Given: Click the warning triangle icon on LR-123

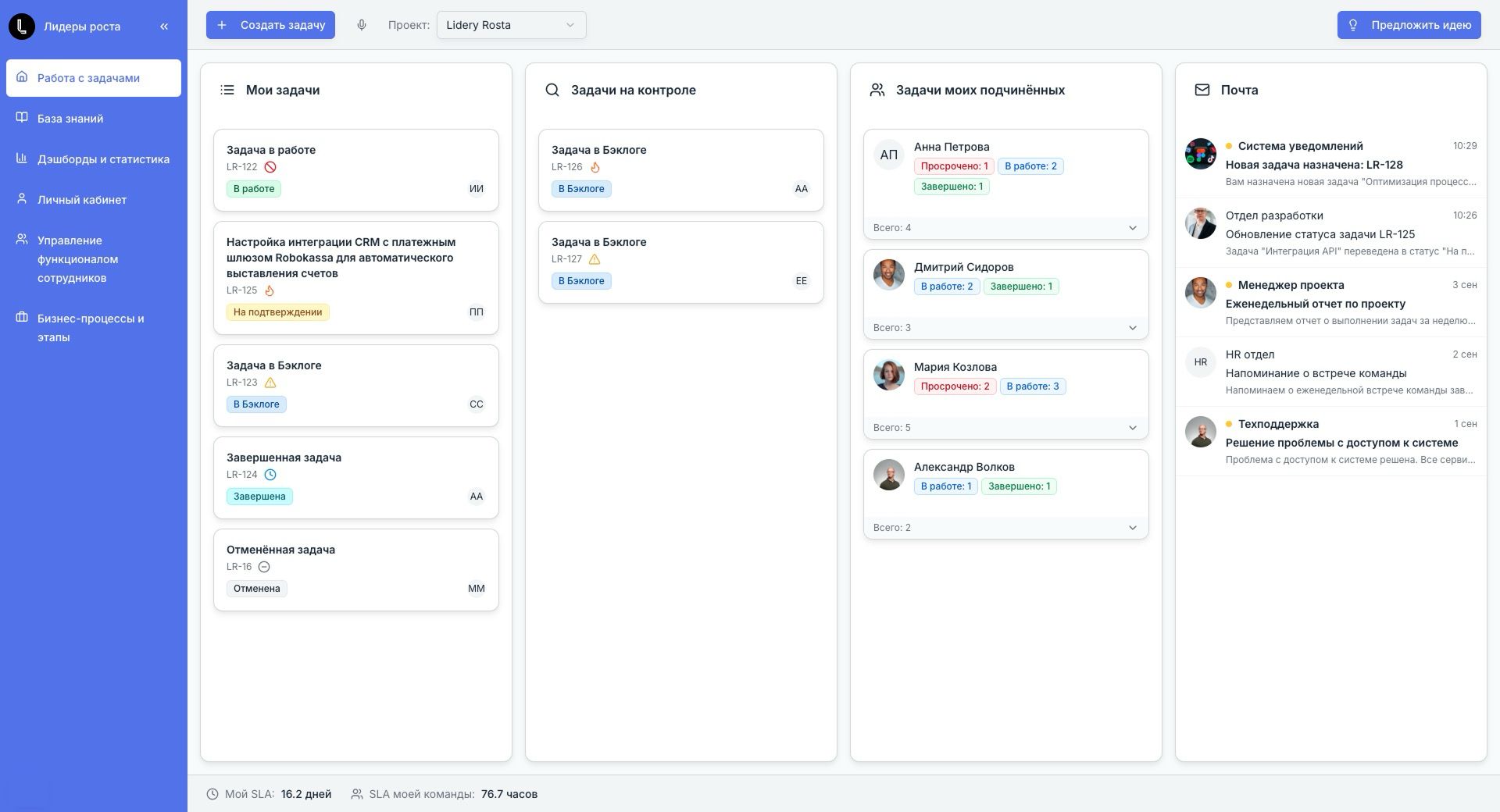Looking at the screenshot, I should click(x=270, y=383).
